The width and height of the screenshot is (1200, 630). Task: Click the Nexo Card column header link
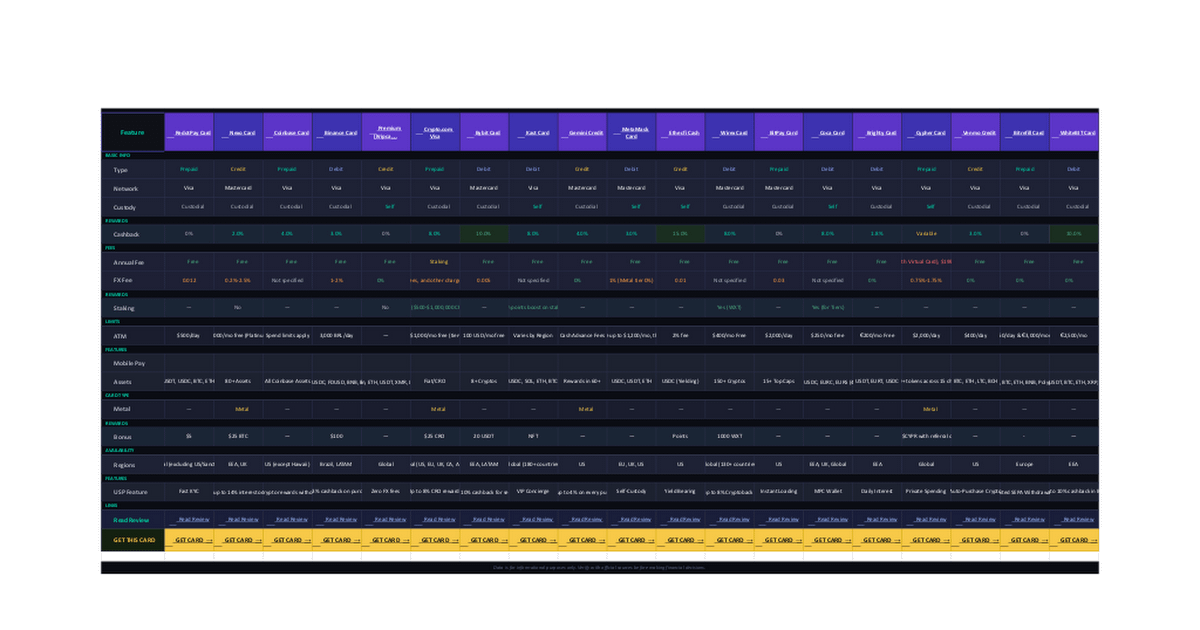[x=242, y=132]
